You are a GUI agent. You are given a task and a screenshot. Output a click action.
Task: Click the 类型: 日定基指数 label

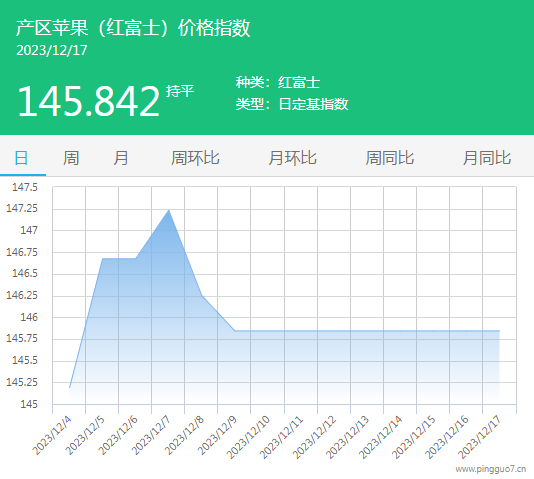click(292, 104)
